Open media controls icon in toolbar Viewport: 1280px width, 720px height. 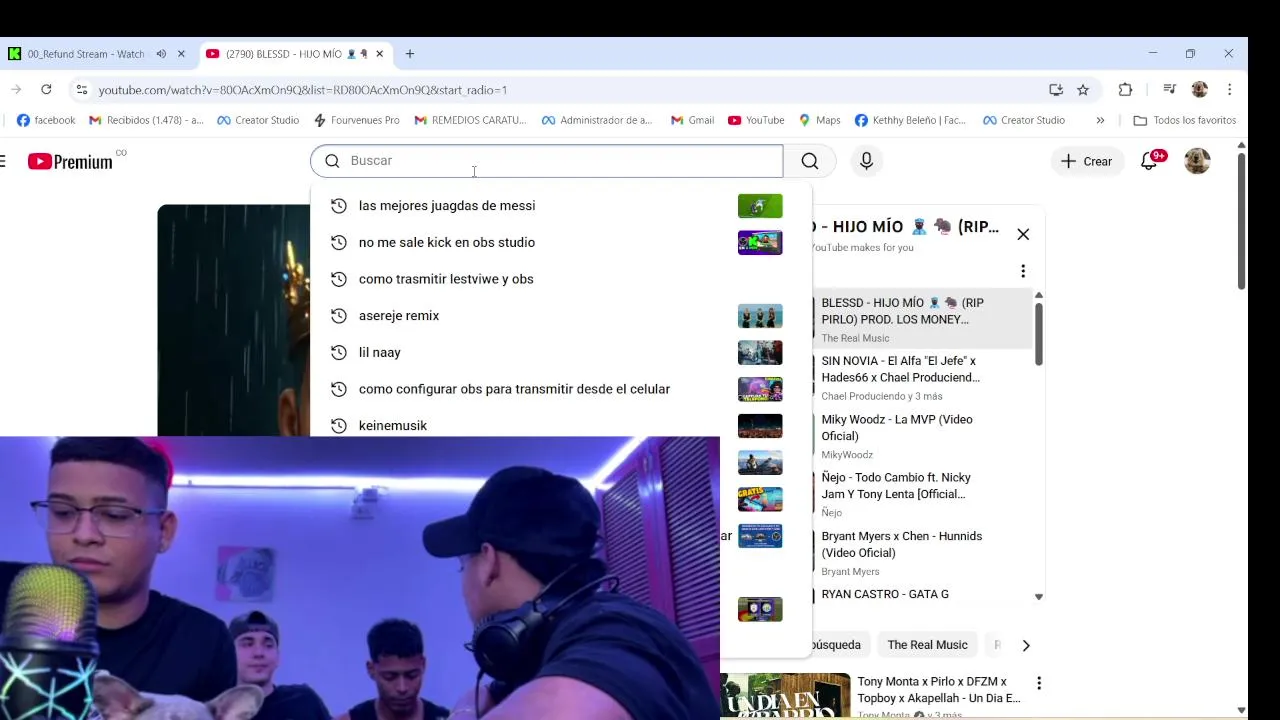point(1169,90)
